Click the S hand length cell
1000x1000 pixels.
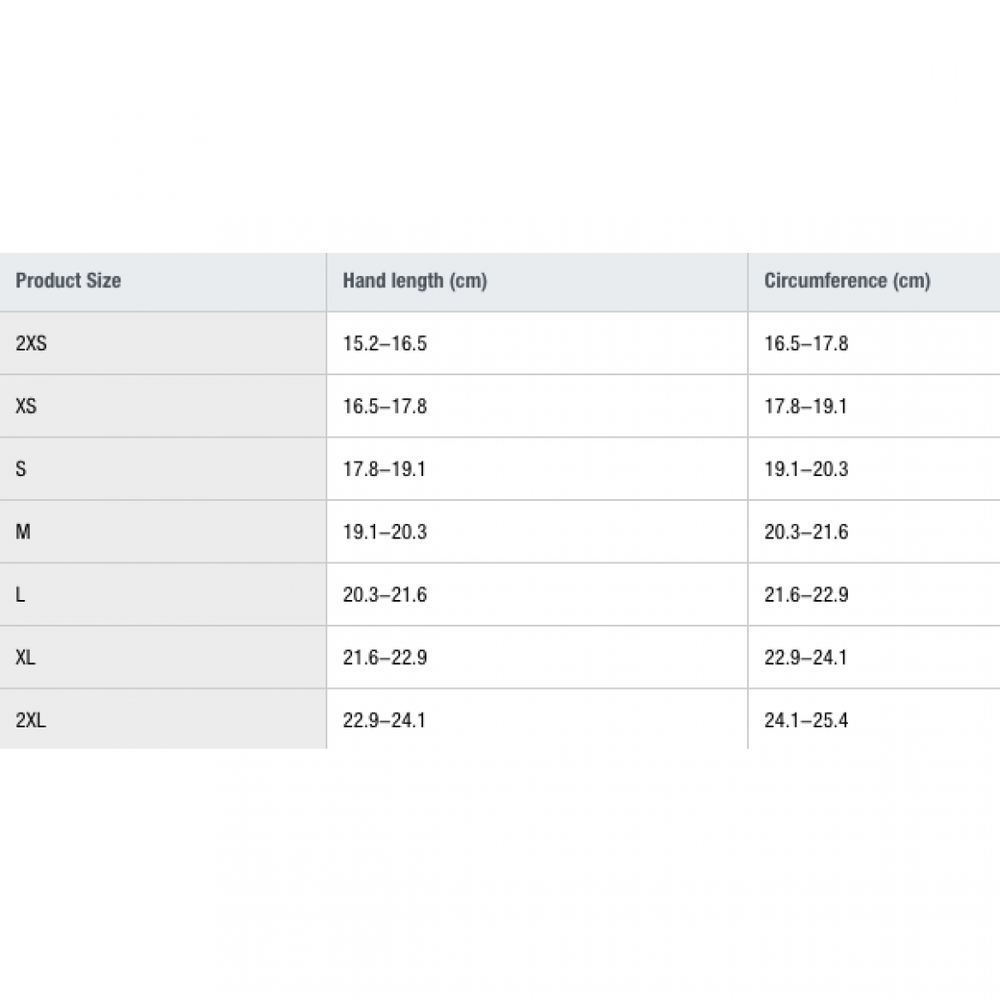click(x=384, y=469)
